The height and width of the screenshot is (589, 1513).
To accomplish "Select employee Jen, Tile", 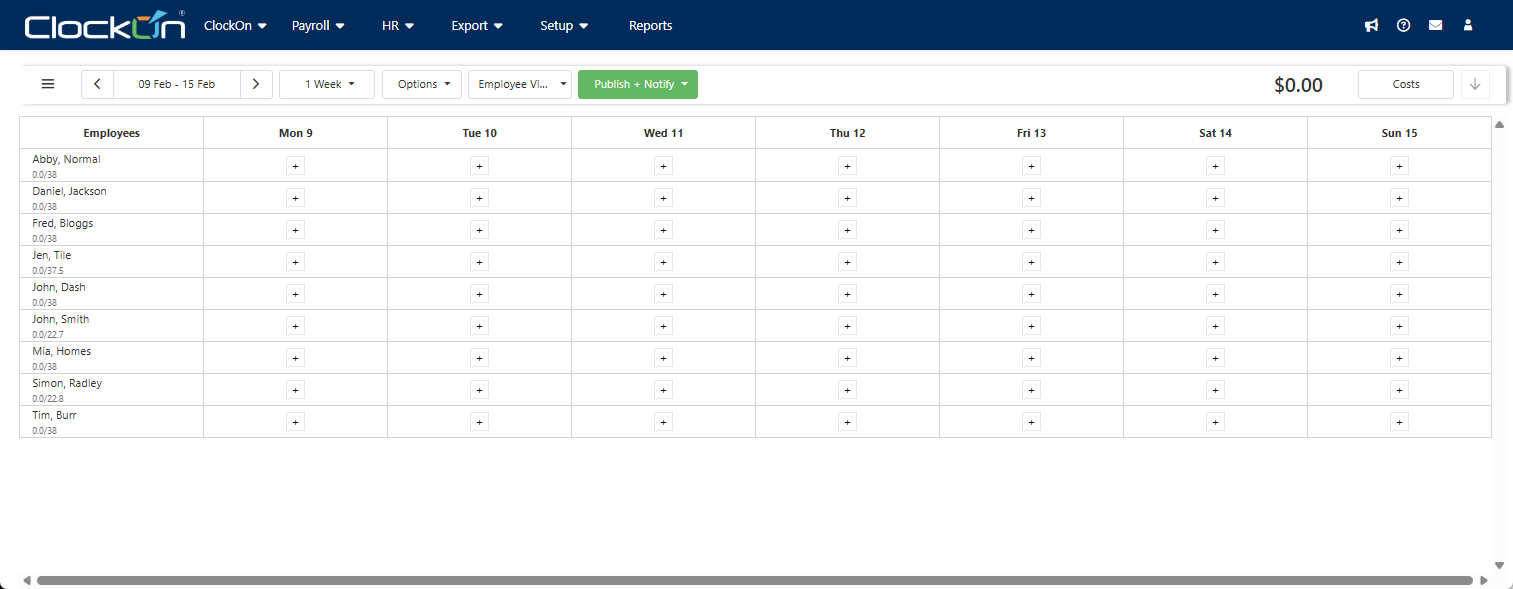I will (52, 255).
